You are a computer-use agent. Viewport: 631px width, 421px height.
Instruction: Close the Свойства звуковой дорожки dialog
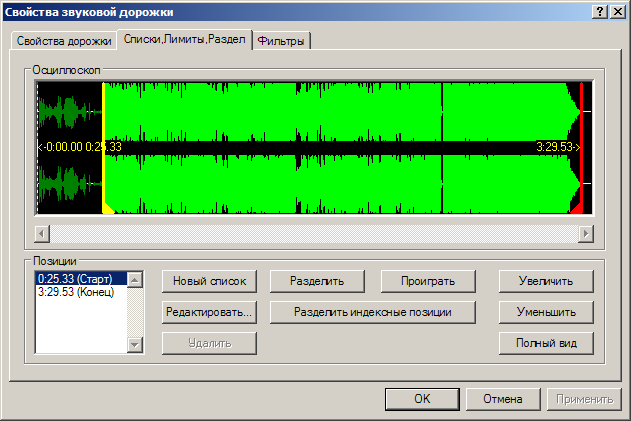617,12
